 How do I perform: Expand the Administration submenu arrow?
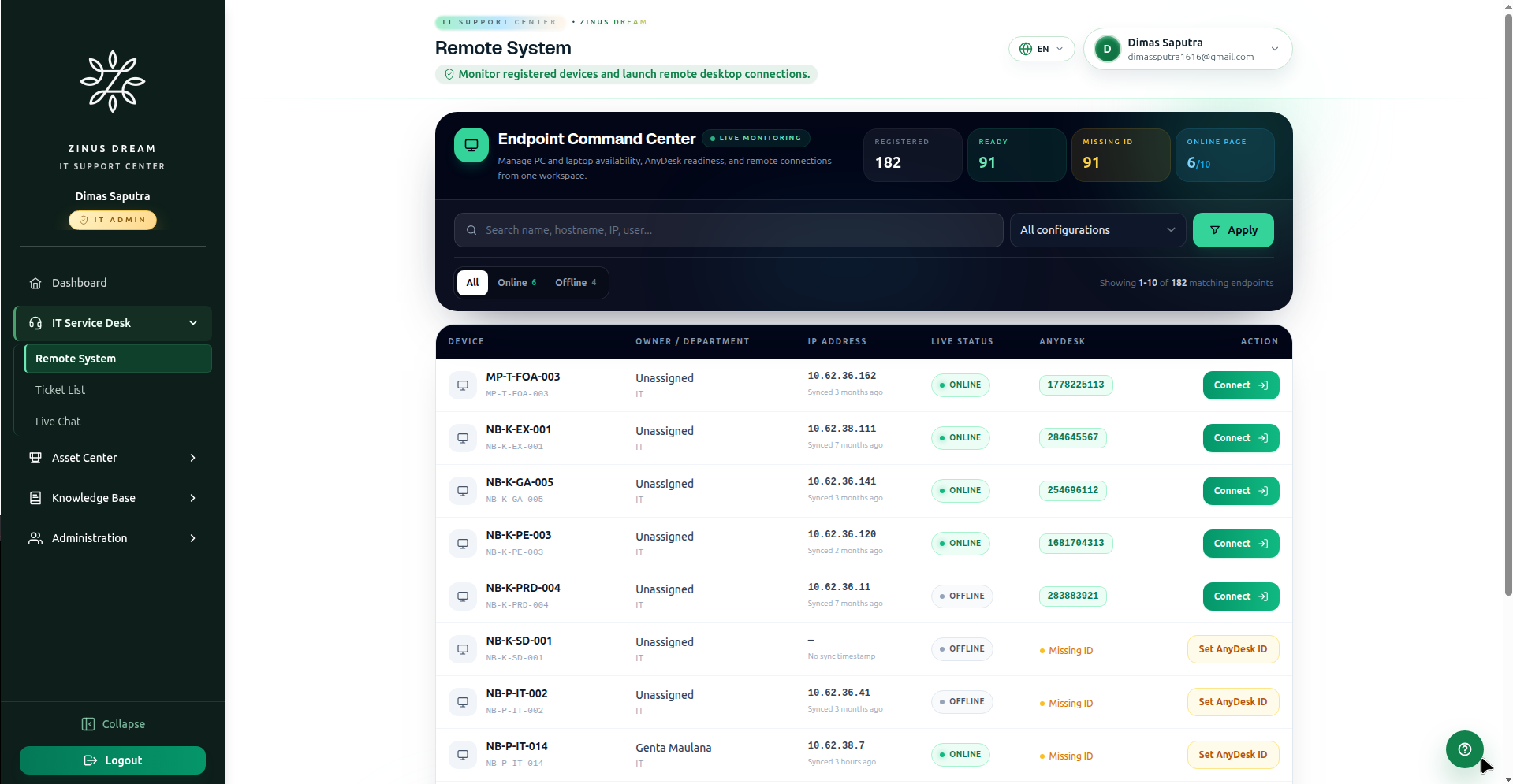pos(193,538)
